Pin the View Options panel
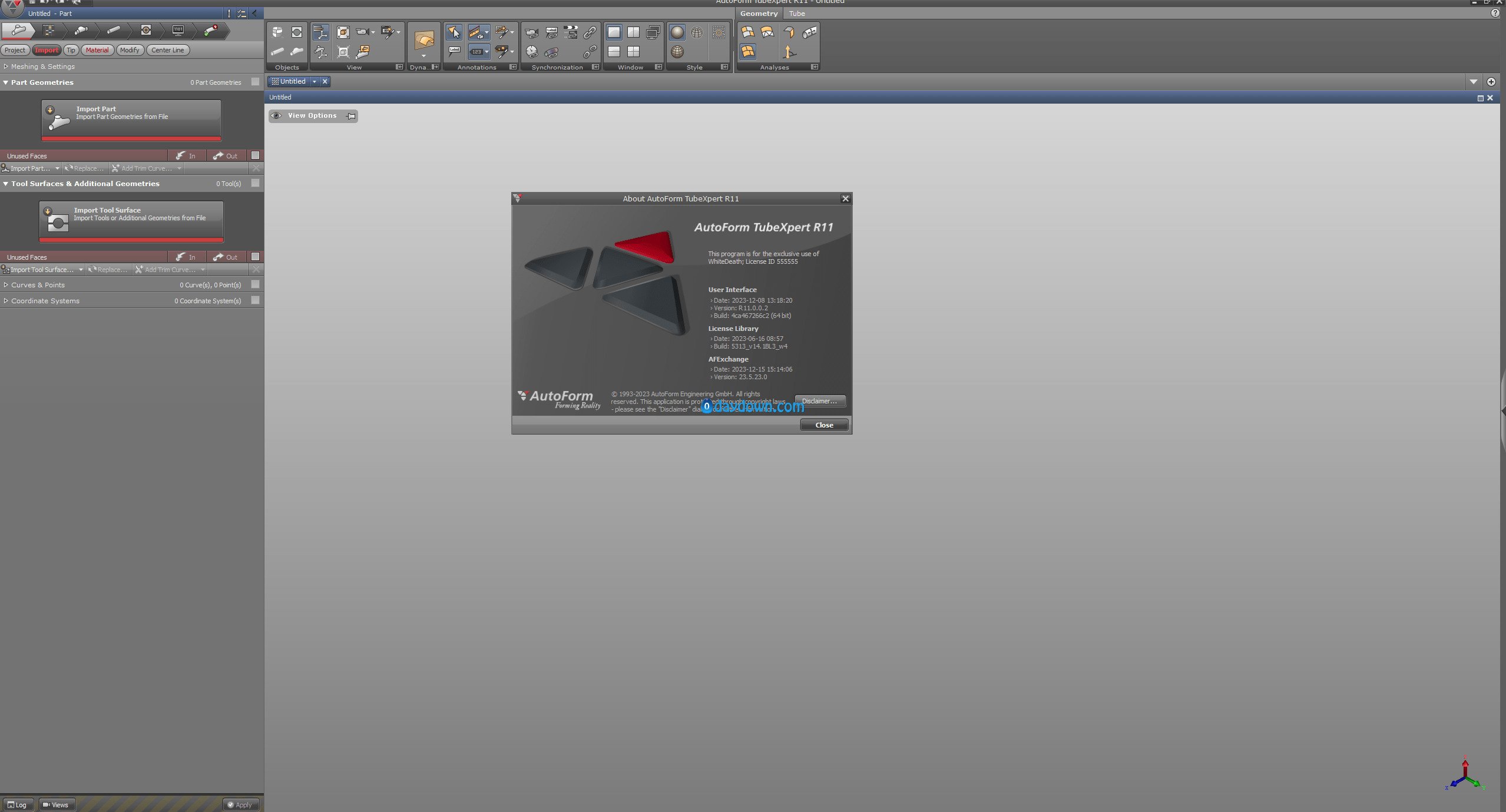Image resolution: width=1506 pixels, height=812 pixels. click(x=351, y=116)
